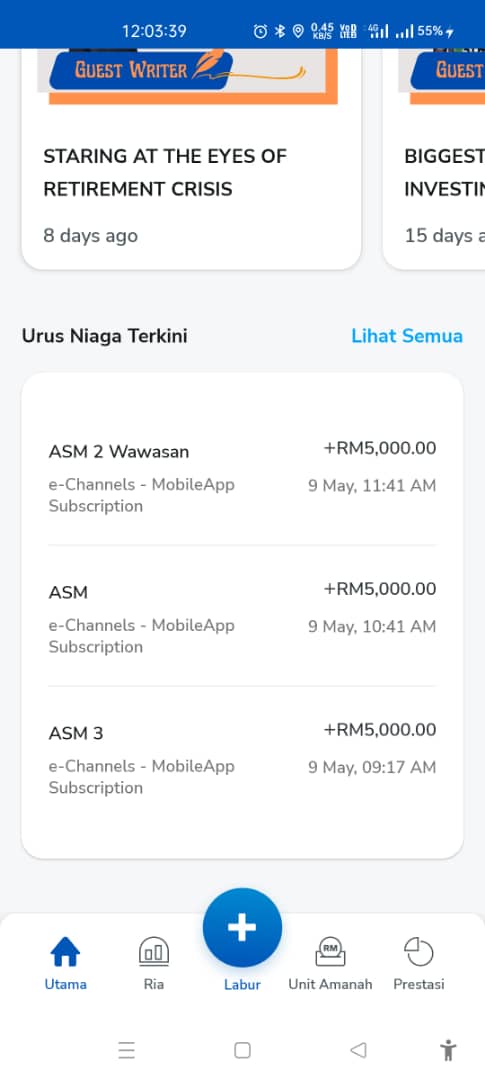Select the Unit Amanah tab label
Image resolution: width=485 pixels, height=1080 pixels.
point(330,984)
